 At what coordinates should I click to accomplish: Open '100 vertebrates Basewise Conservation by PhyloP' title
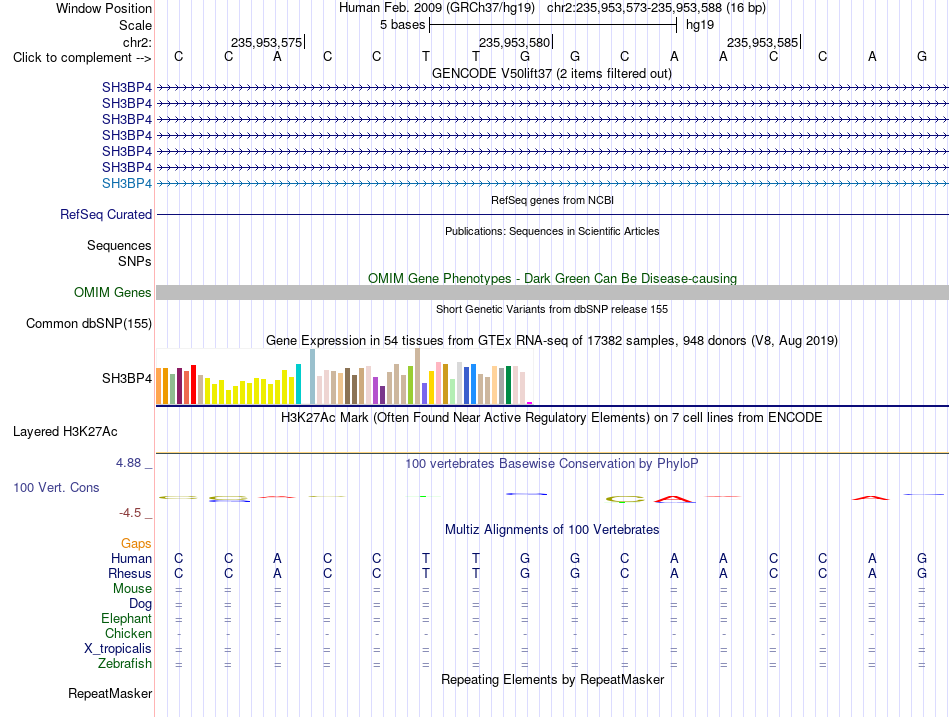coord(552,464)
